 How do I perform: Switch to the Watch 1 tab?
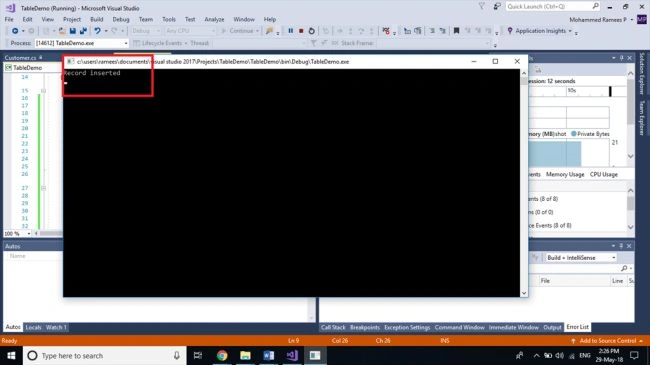(x=56, y=327)
